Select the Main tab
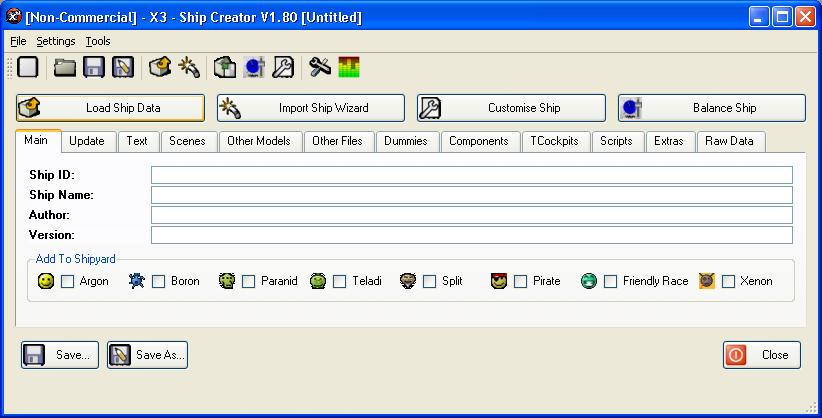Screen dimensions: 822x418 click(x=36, y=141)
